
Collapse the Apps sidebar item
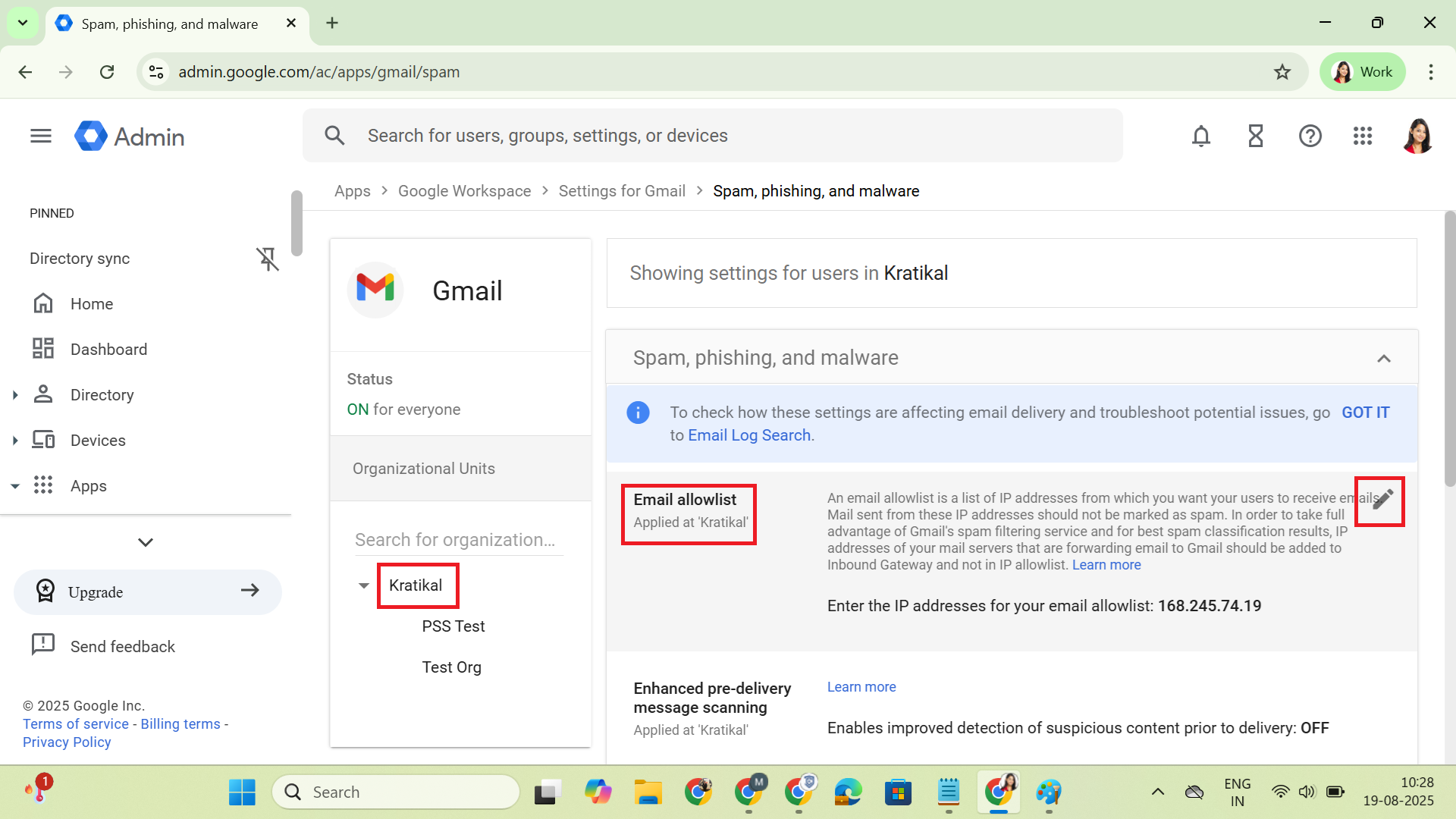(15, 486)
